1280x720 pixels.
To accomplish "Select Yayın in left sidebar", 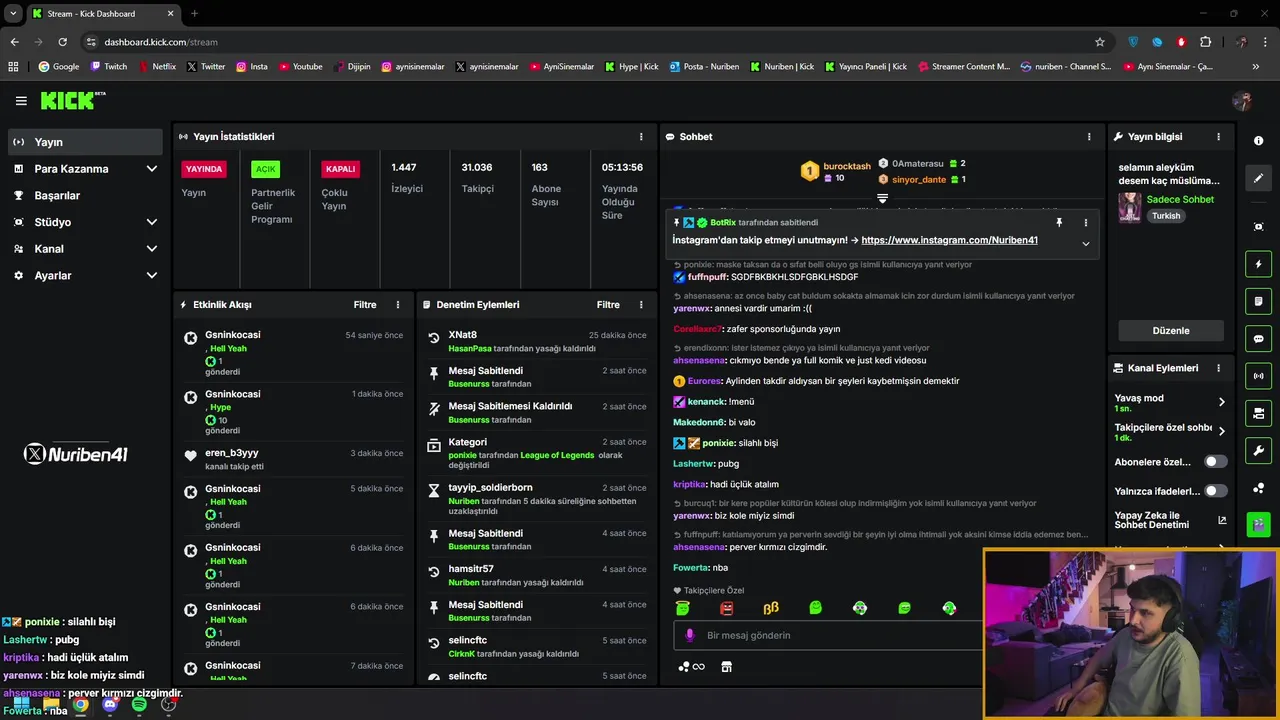I will [86, 142].
